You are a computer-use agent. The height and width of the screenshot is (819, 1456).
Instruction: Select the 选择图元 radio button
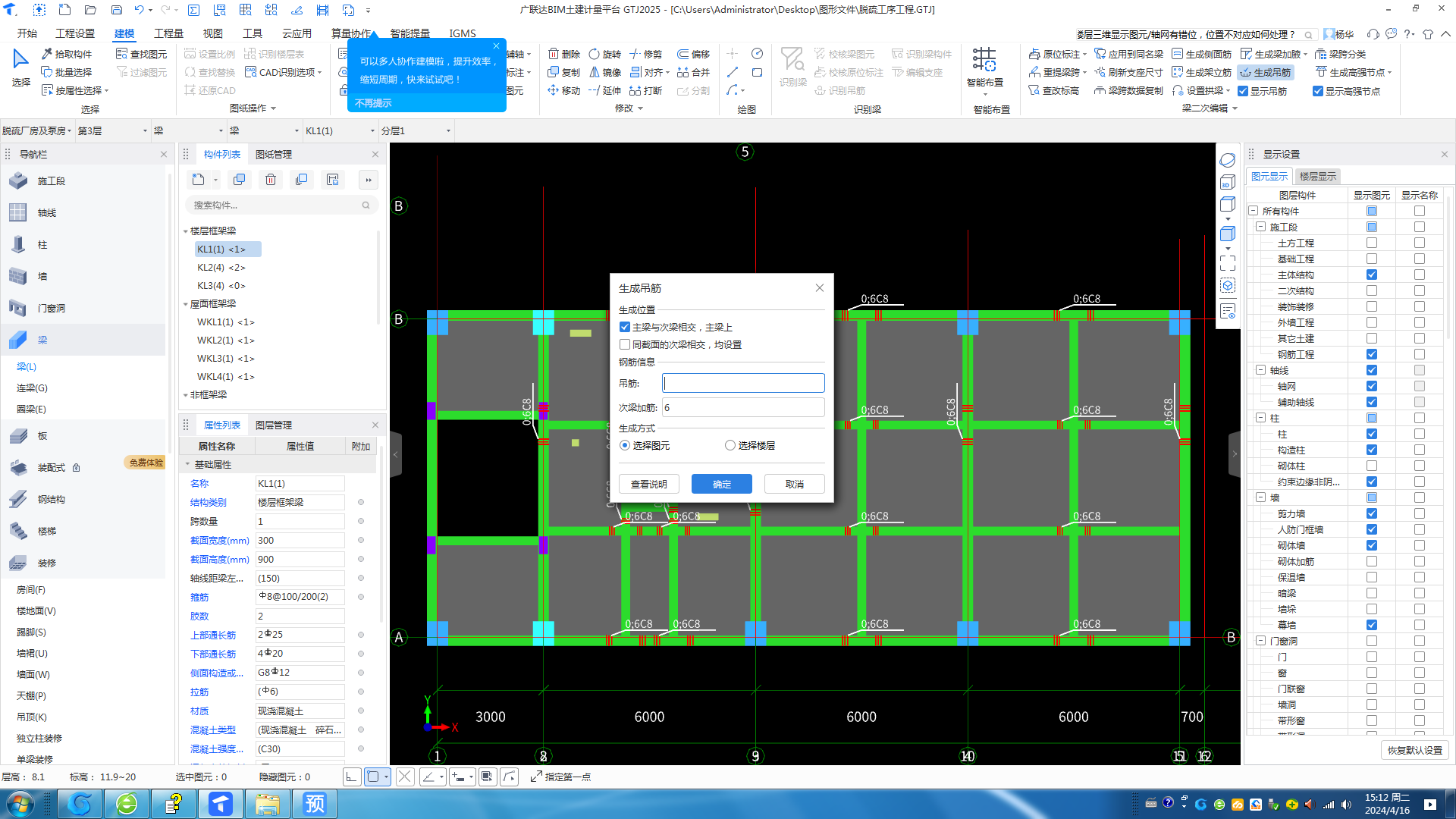[625, 445]
